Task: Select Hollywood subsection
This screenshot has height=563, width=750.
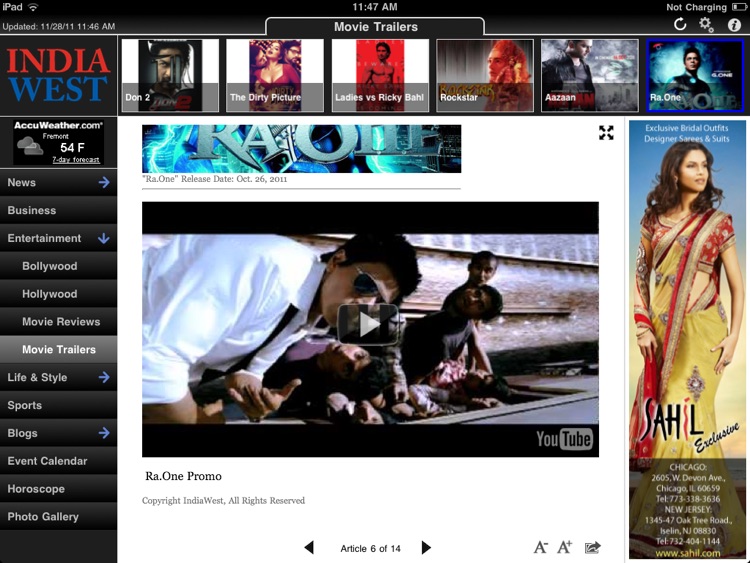Action: 58,294
